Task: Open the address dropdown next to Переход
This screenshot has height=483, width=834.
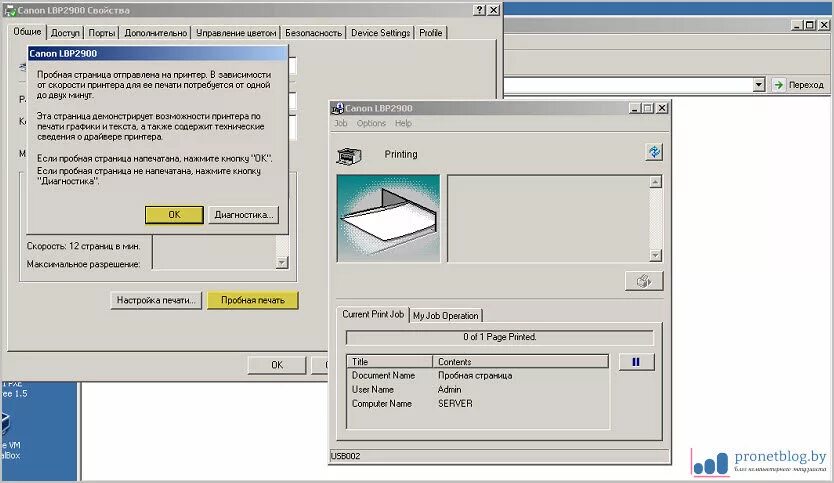Action: pyautogui.click(x=758, y=85)
